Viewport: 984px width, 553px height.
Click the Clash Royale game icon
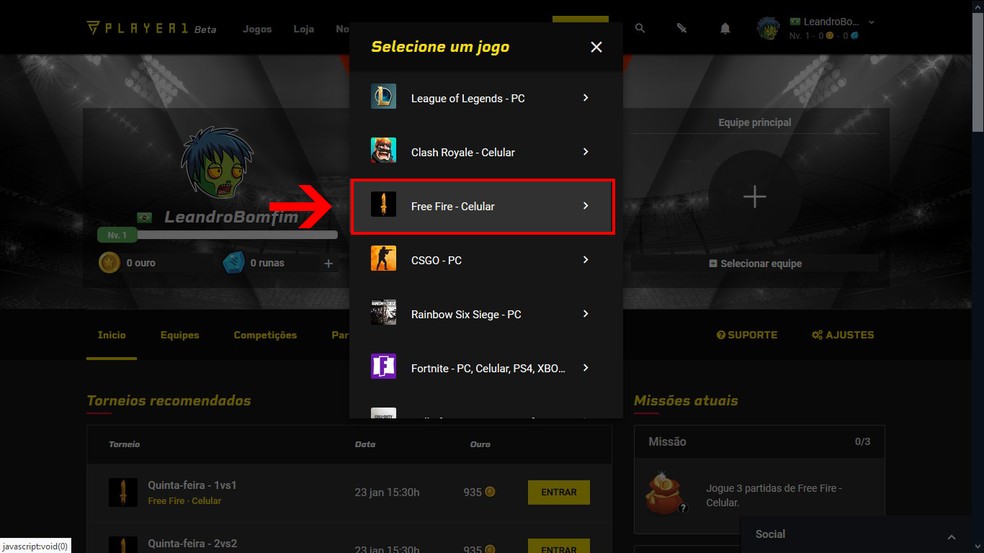383,151
